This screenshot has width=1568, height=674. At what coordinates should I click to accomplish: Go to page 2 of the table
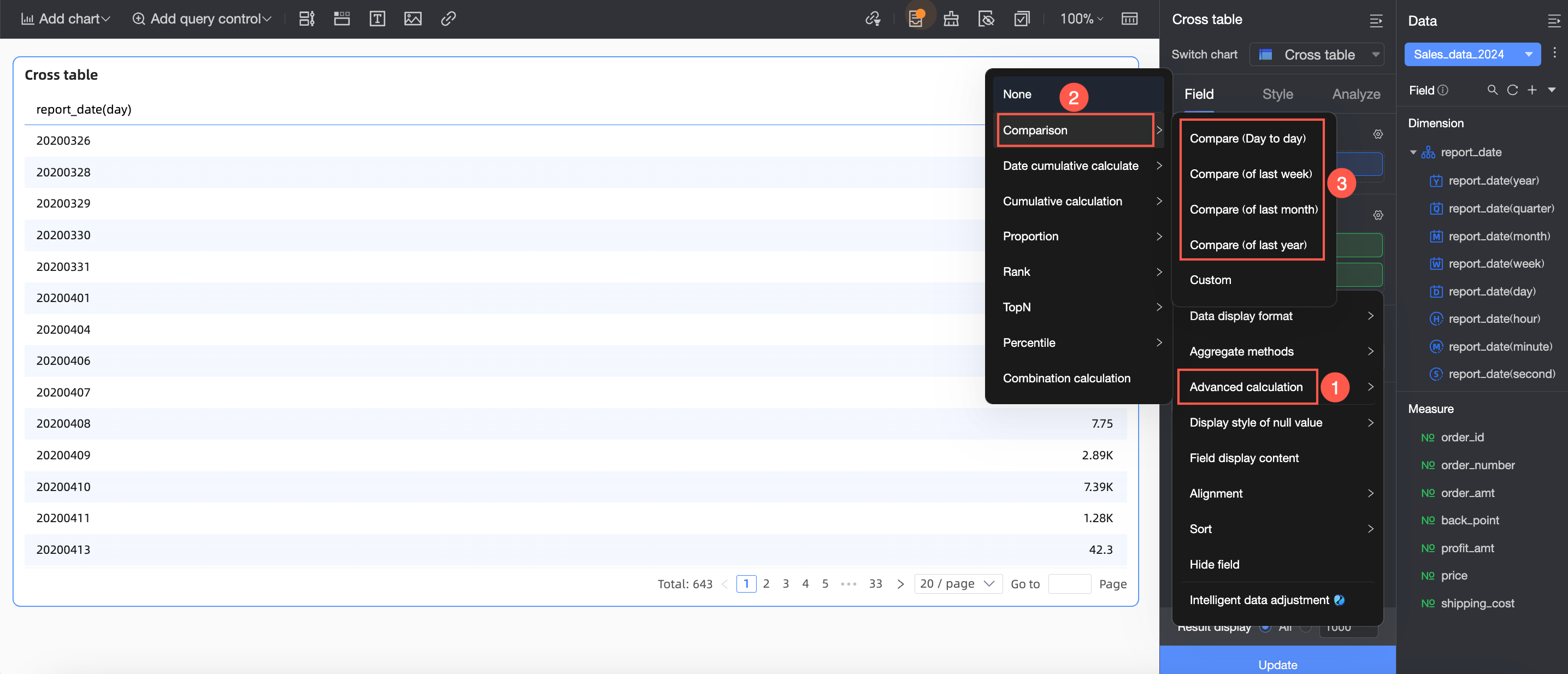[x=766, y=584]
